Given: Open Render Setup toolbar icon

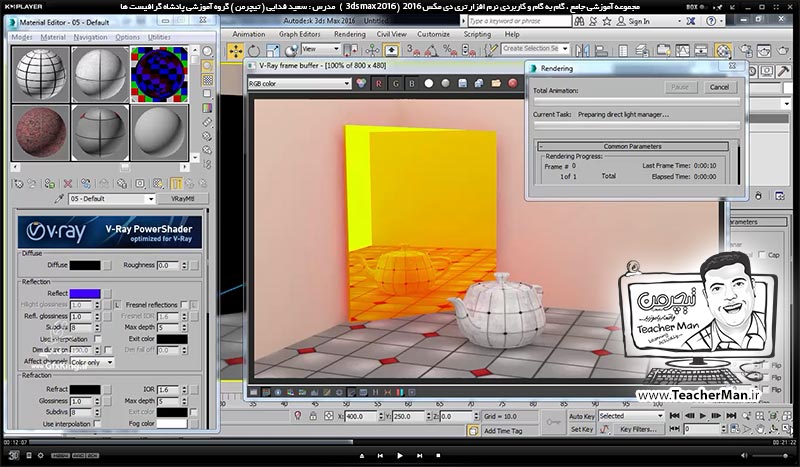Looking at the screenshot, I should click(745, 50).
